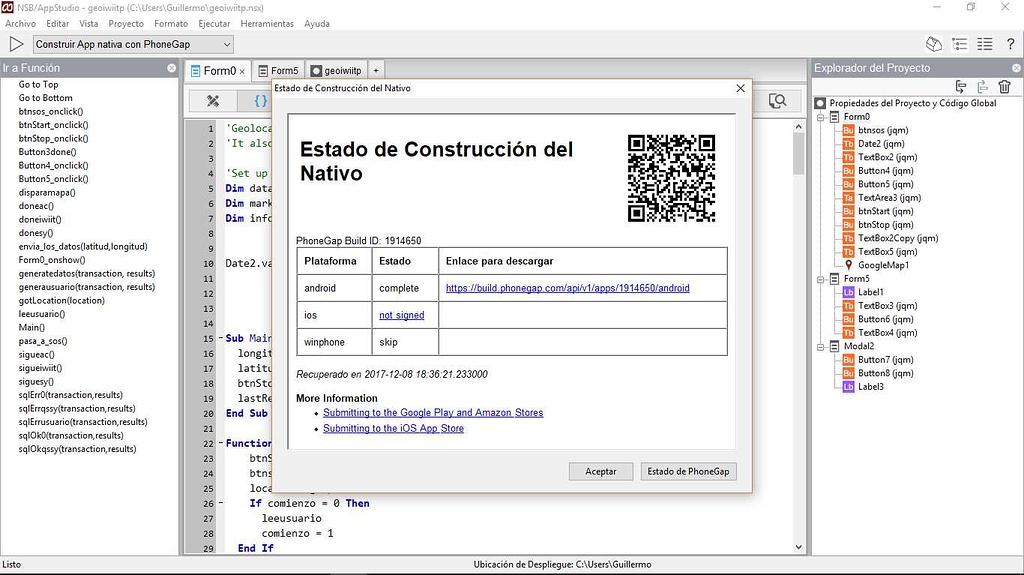Image resolution: width=1024 pixels, height=575 pixels.
Task: Collapse the Form0 tree node
Action: pos(821,117)
